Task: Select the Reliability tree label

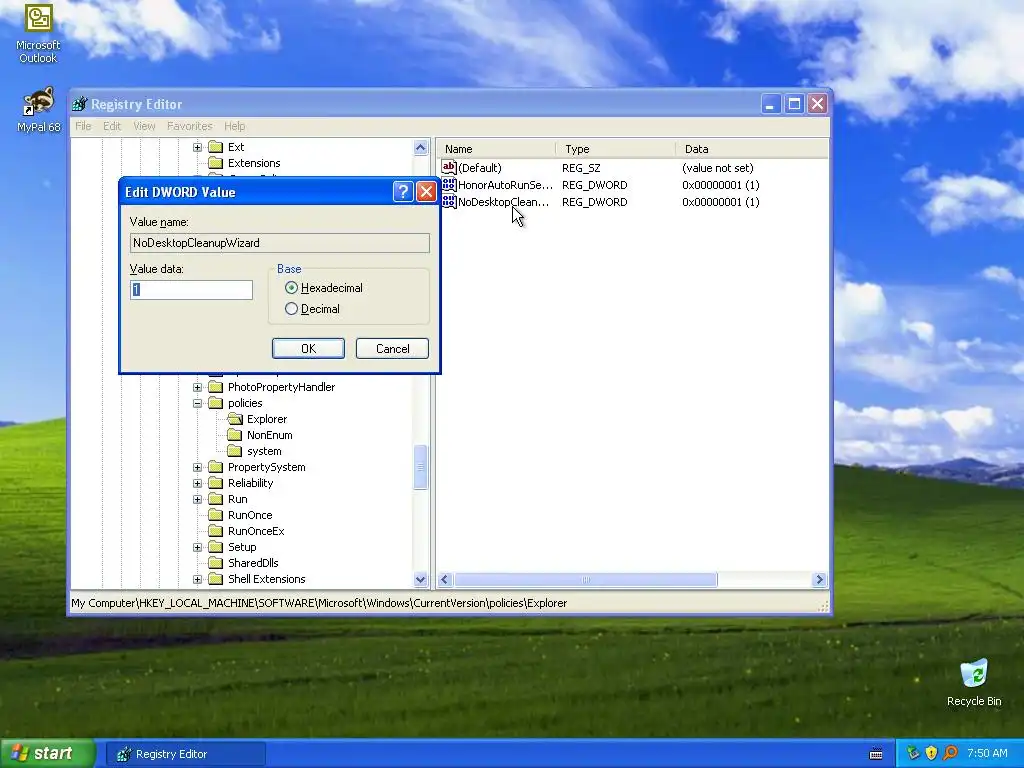Action: click(x=250, y=483)
